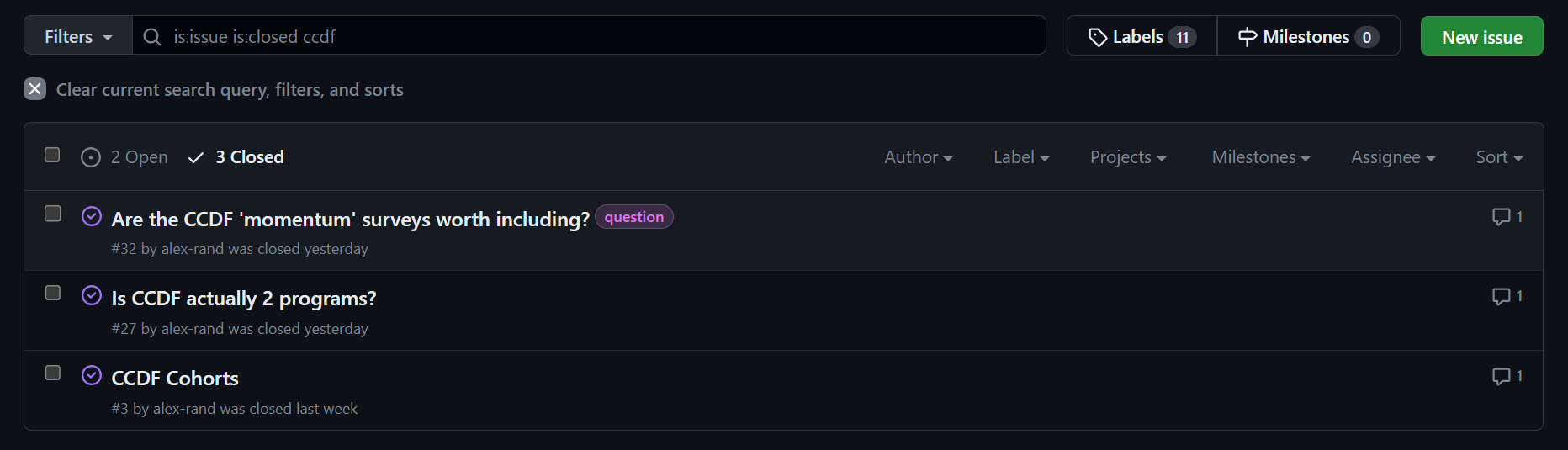Click the New issue button
The width and height of the screenshot is (1568, 450).
pyautogui.click(x=1481, y=37)
